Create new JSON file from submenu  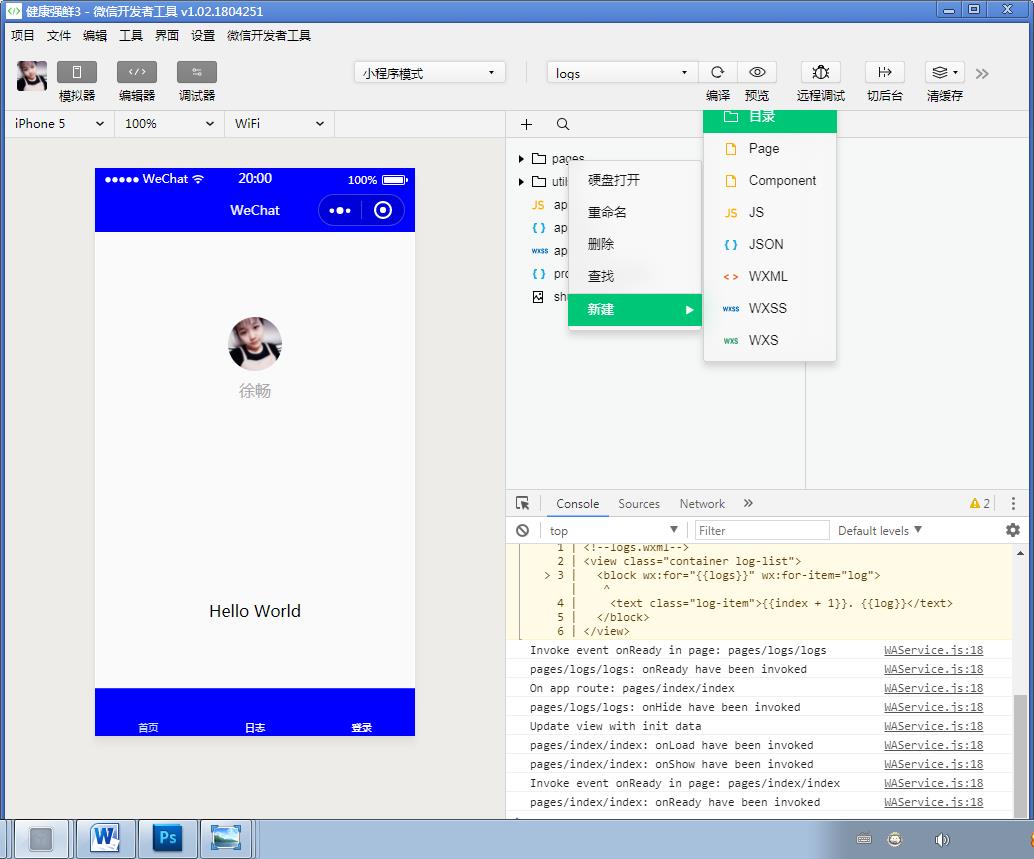(x=770, y=244)
